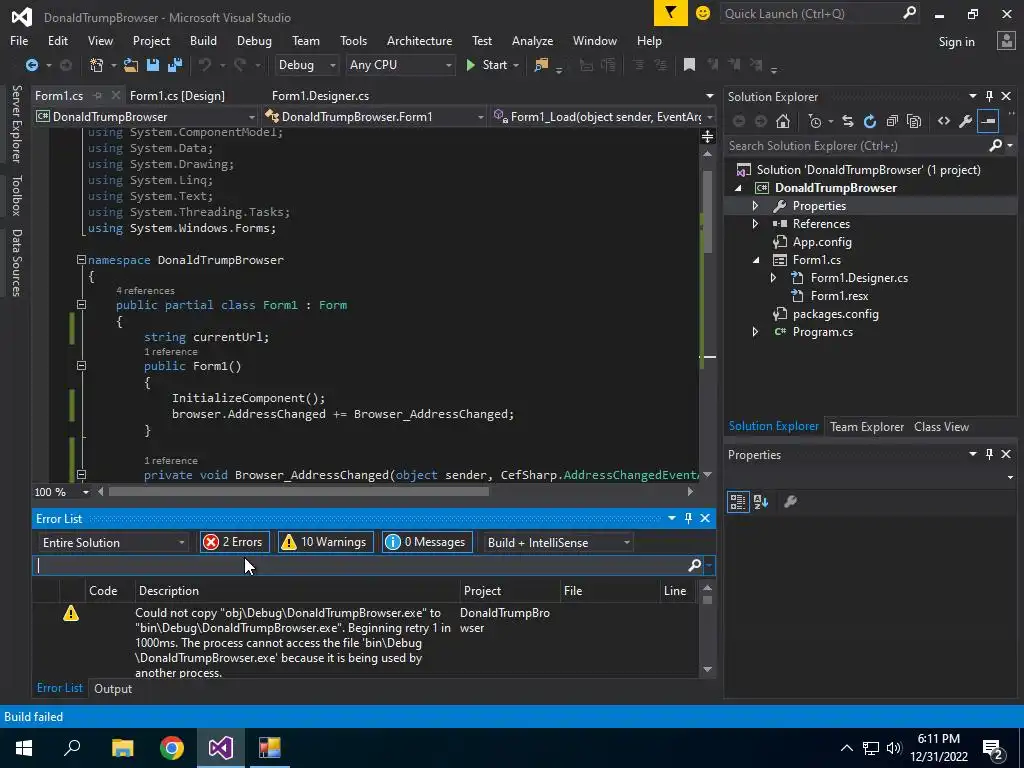
Task: Open the Build menu
Action: tap(203, 40)
